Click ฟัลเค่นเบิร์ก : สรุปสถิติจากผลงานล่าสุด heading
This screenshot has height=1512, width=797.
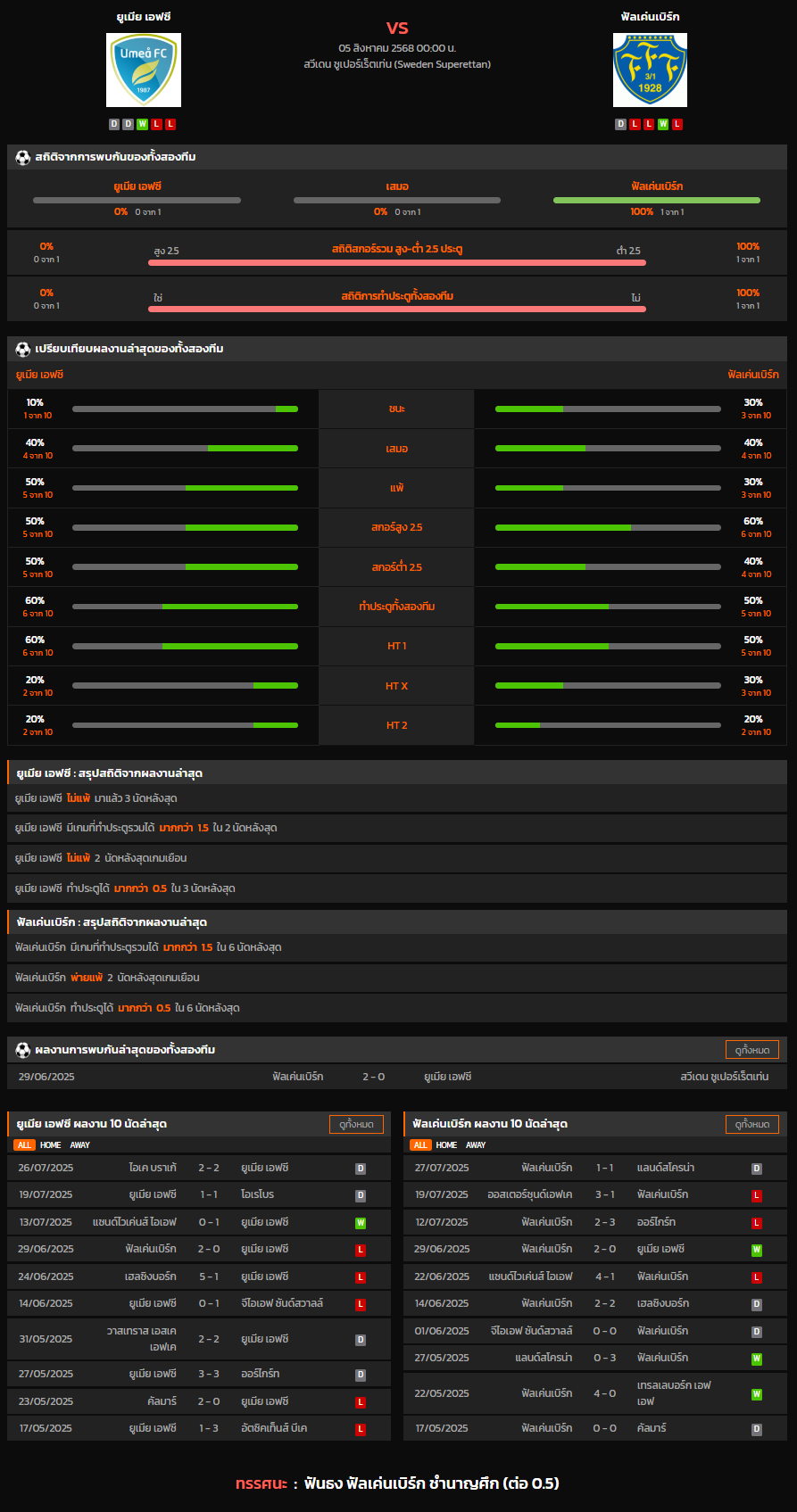pos(112,921)
